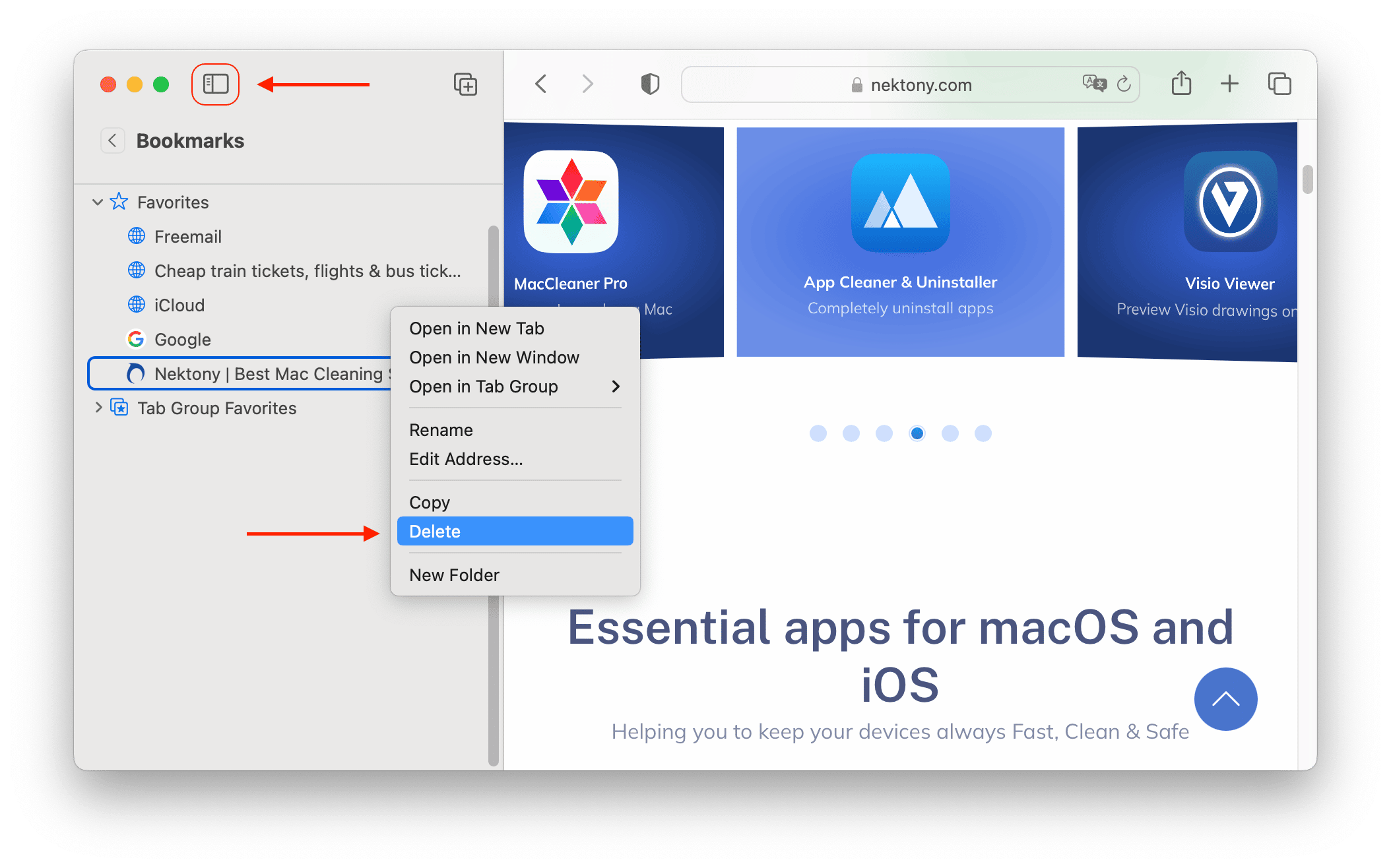Select the last carousel dot

983,433
